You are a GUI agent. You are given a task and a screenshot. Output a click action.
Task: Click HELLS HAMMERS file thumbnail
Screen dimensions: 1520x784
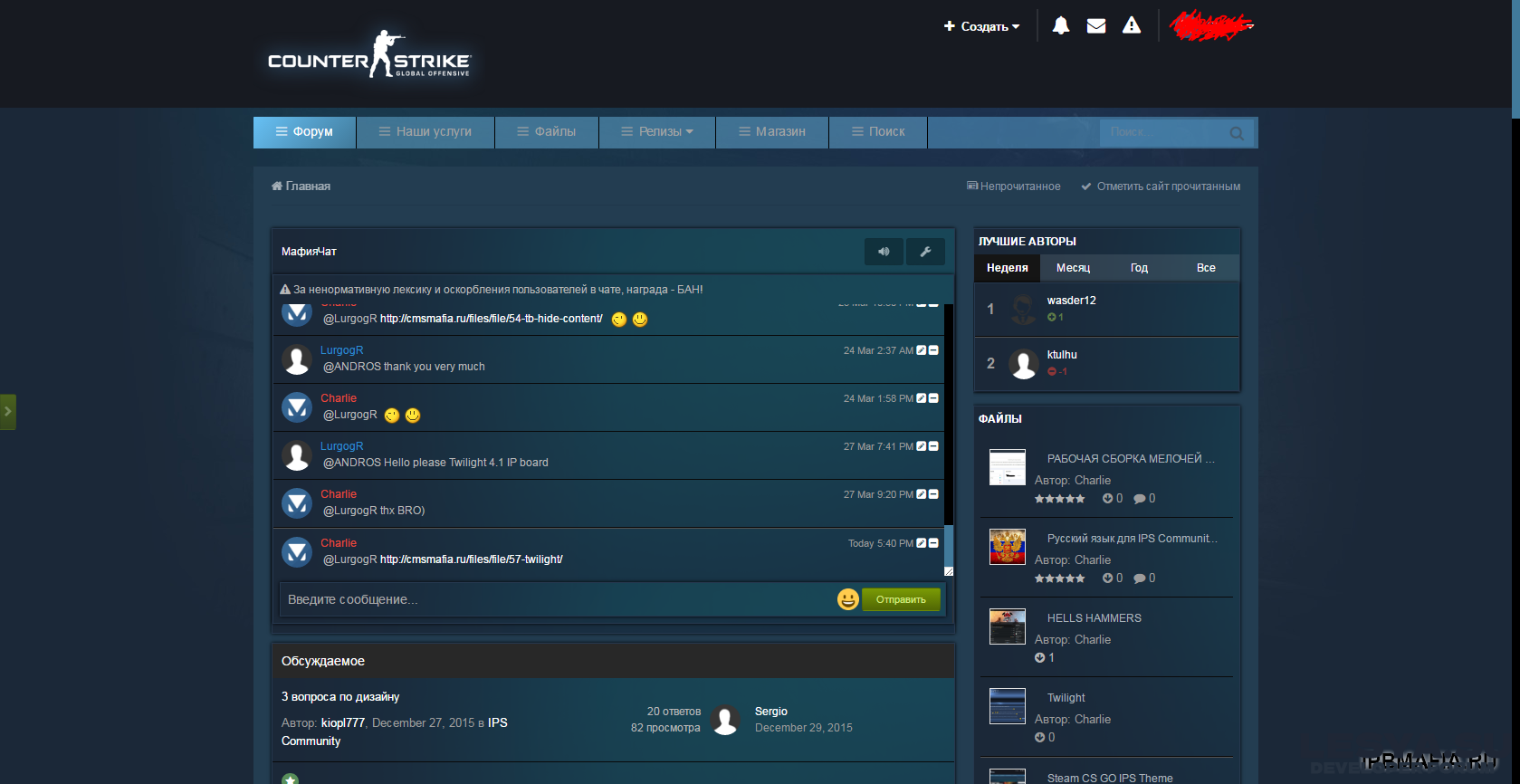click(x=1008, y=626)
